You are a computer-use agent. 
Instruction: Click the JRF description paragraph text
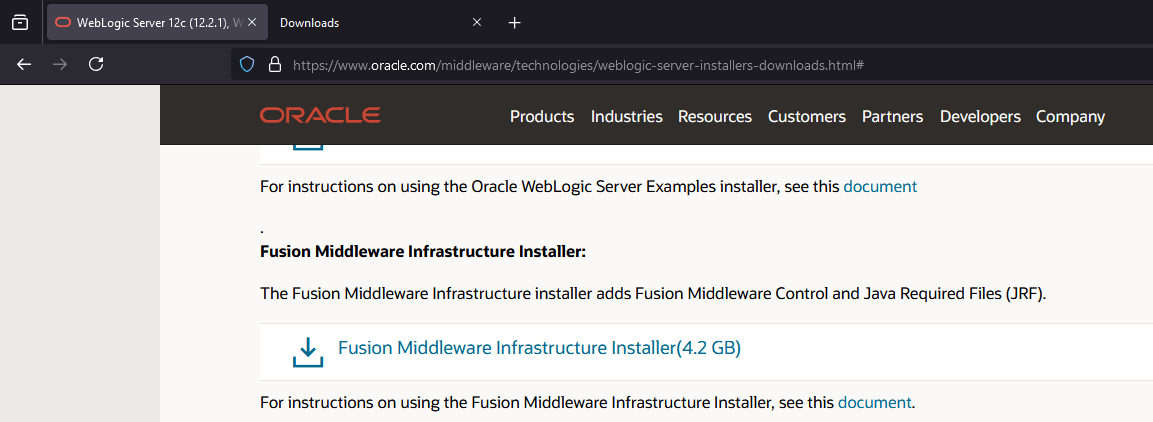point(653,294)
